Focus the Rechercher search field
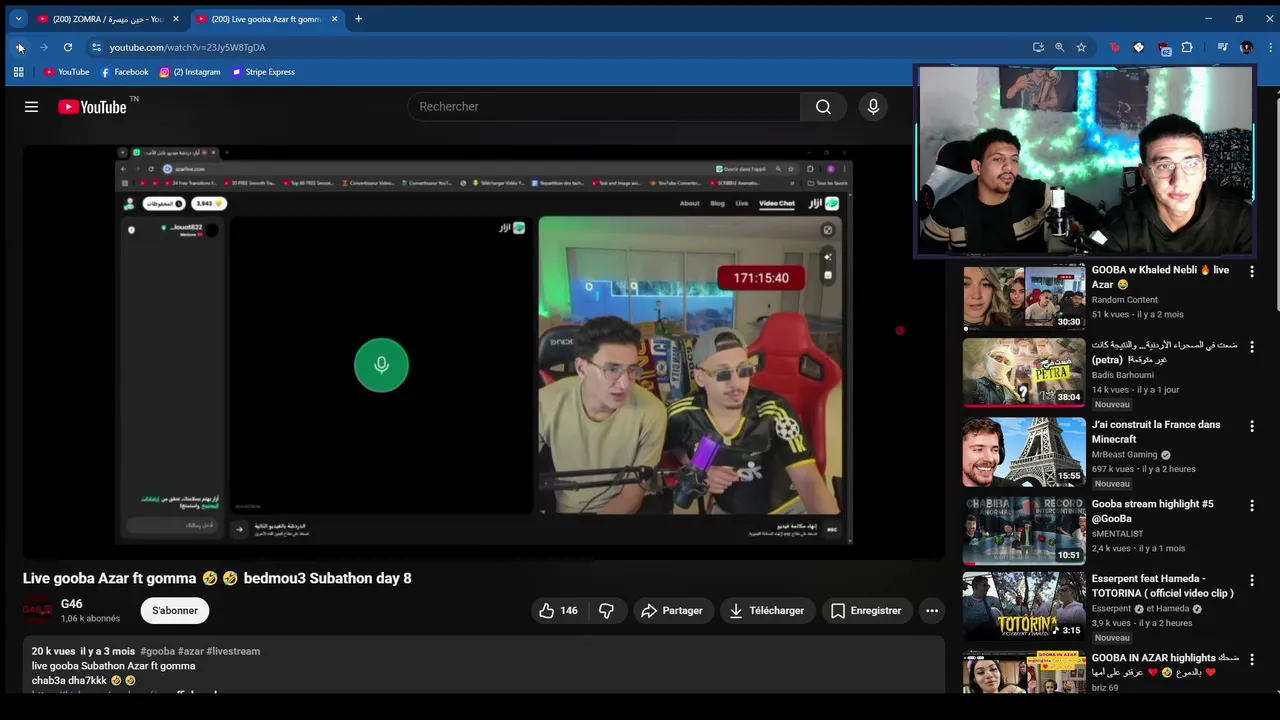This screenshot has height=720, width=1280. pyautogui.click(x=604, y=107)
